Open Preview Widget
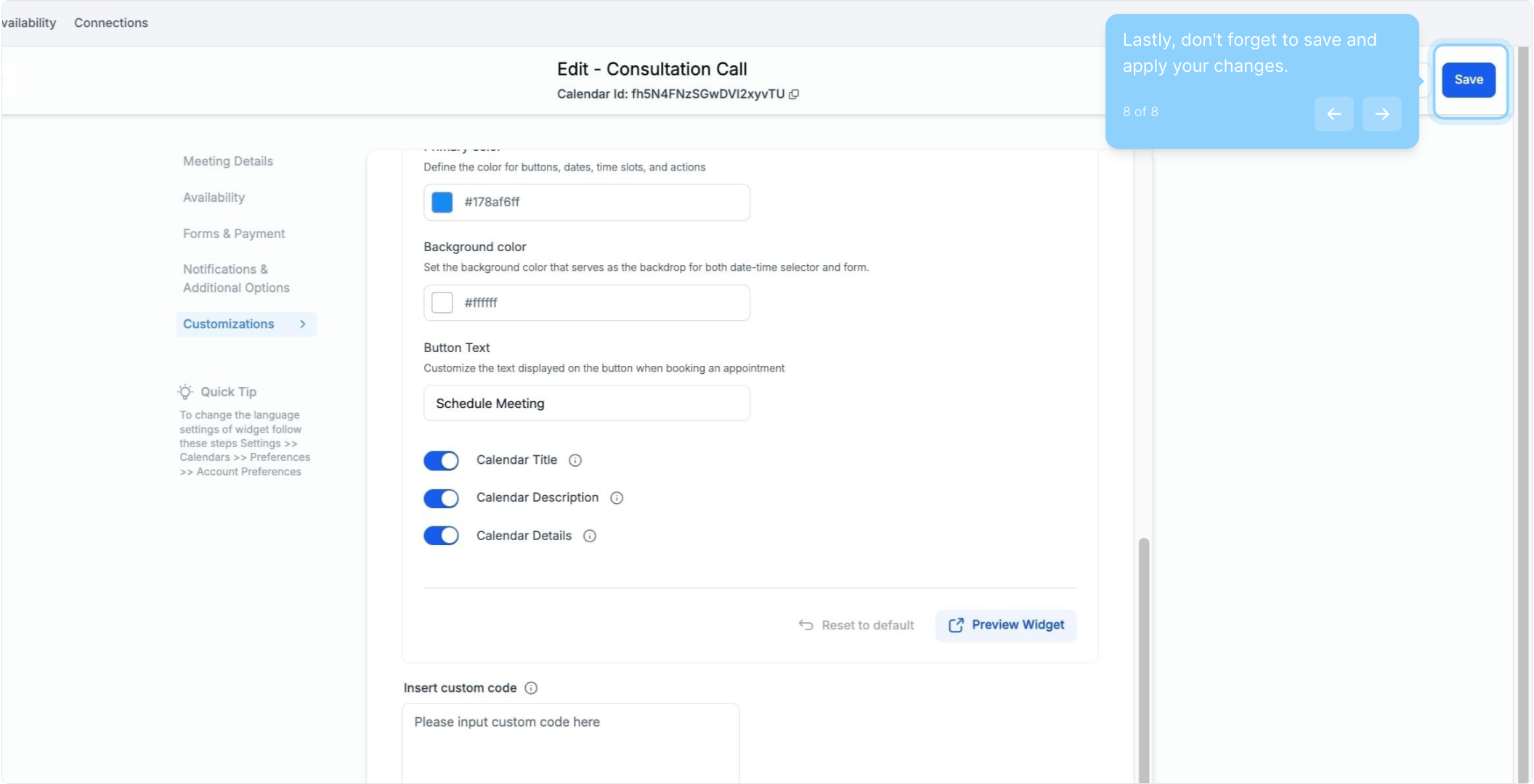The image size is (1534, 784). pos(1006,625)
